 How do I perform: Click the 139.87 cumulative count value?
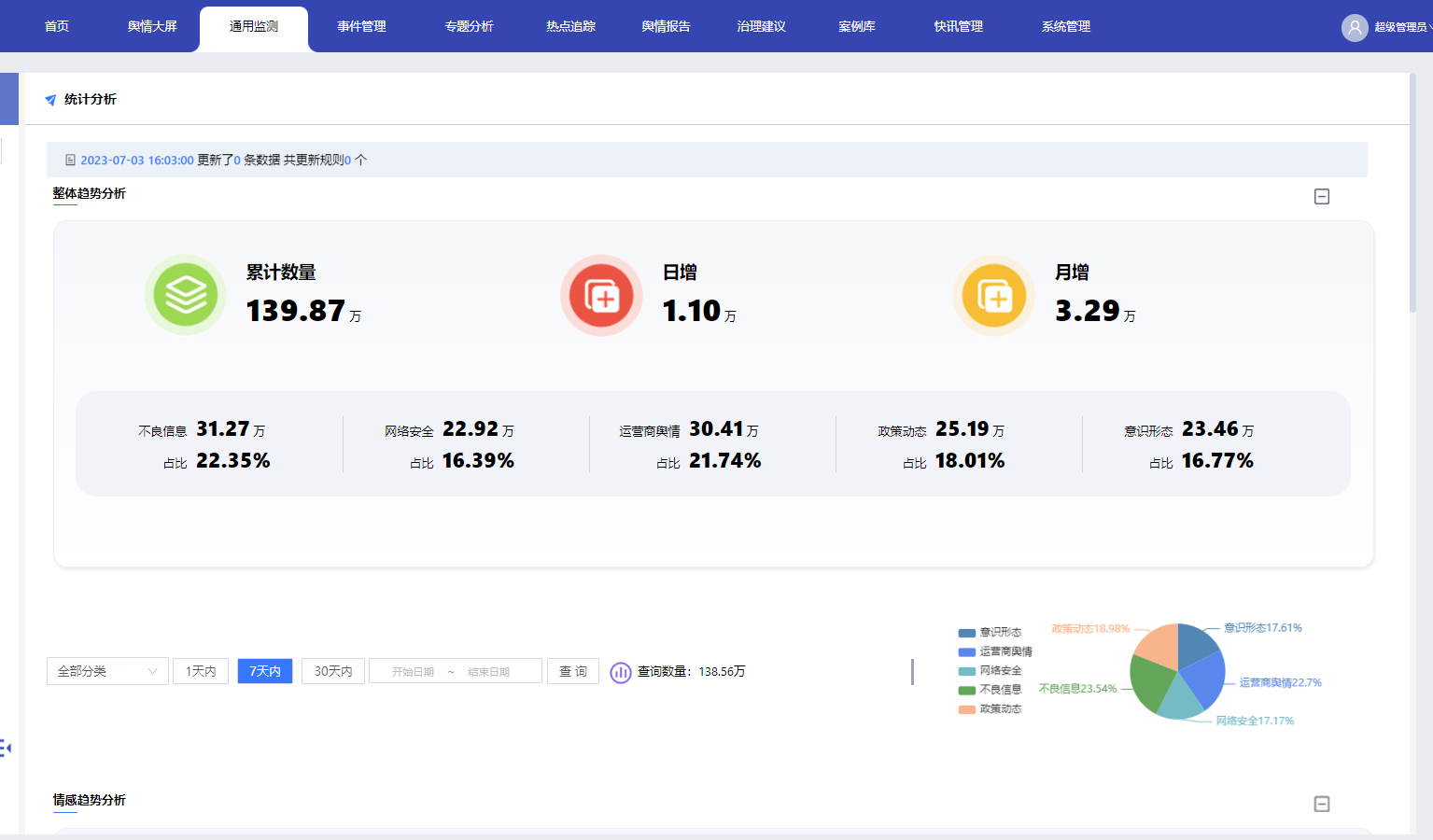click(x=296, y=311)
